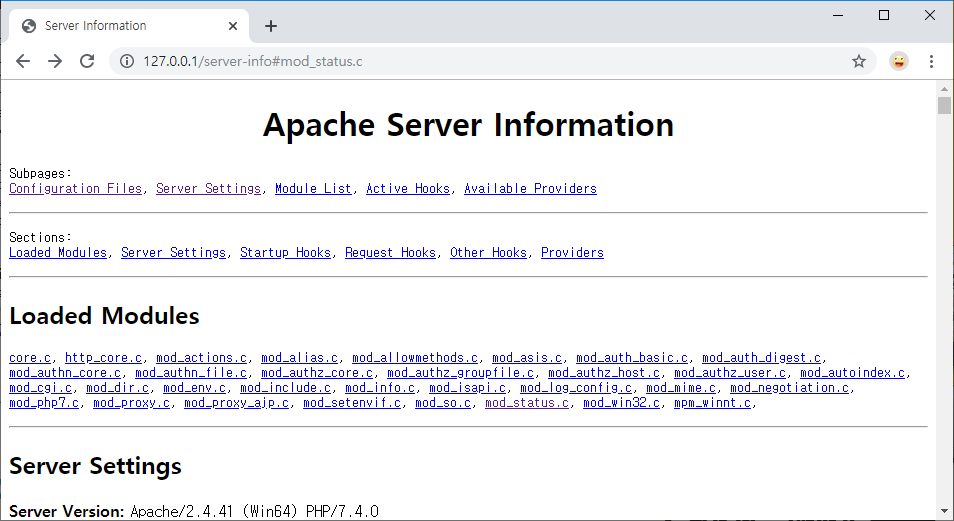The width and height of the screenshot is (954, 521).
Task: Open the mod_so.c module link
Action: pyautogui.click(x=443, y=403)
